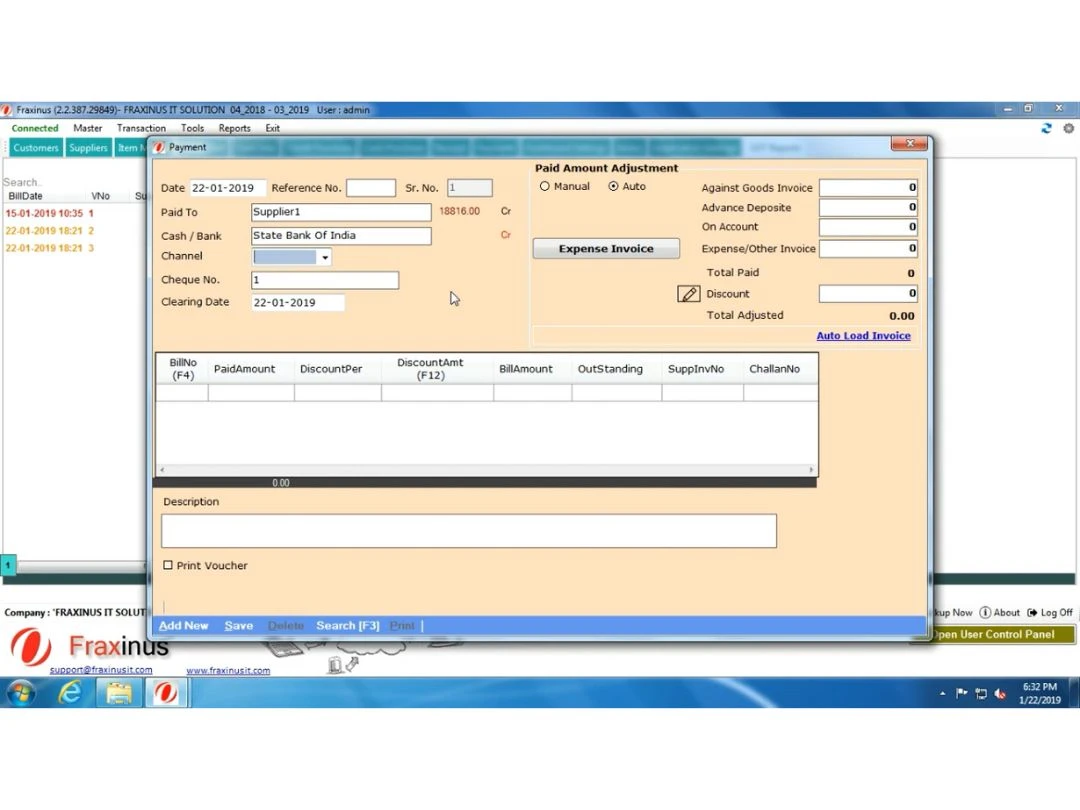This screenshot has height=810, width=1080.
Task: Open Windows Explorer folder in taskbar
Action: [x=119, y=693]
